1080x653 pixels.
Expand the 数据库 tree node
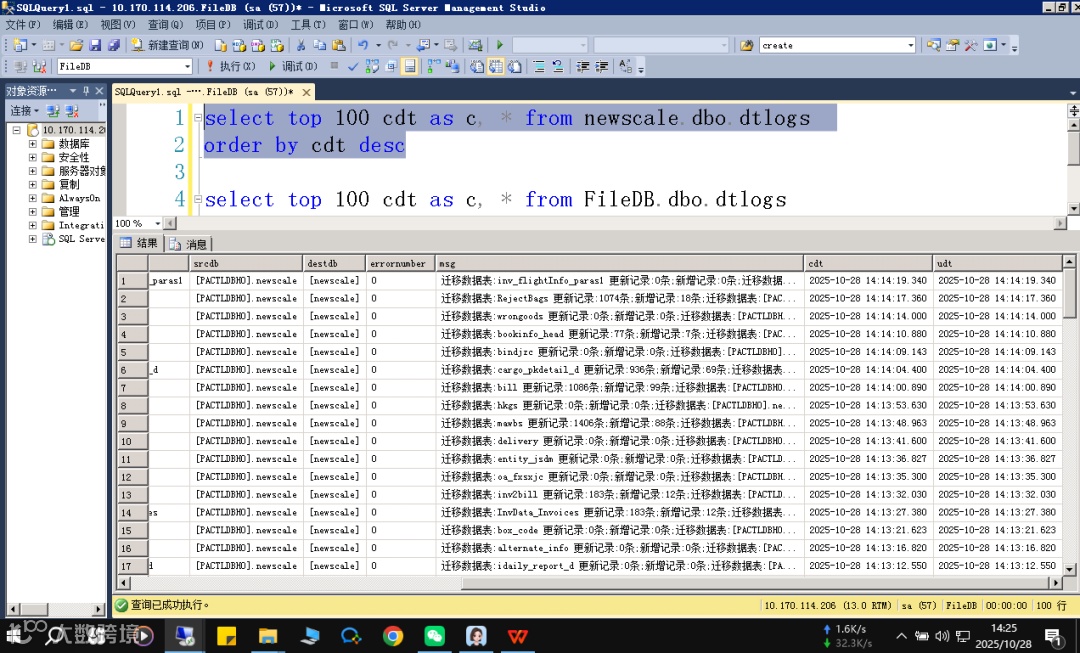coord(32,144)
